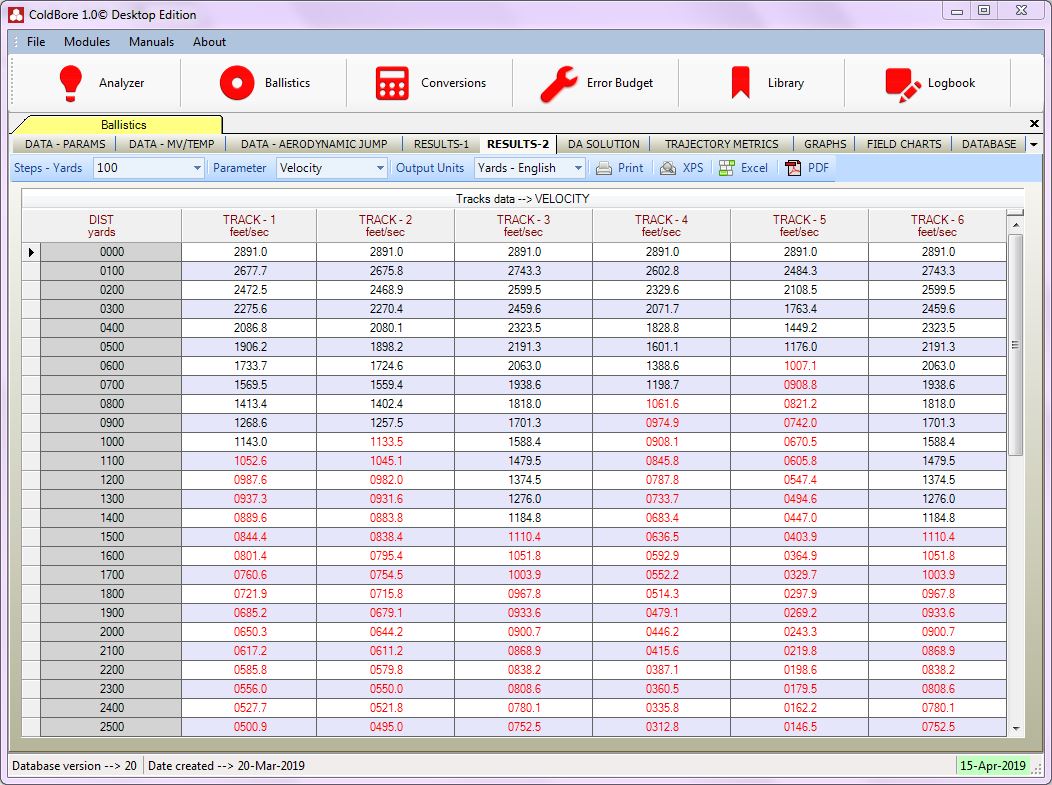Select the 2500 yards distance row header

[111, 727]
